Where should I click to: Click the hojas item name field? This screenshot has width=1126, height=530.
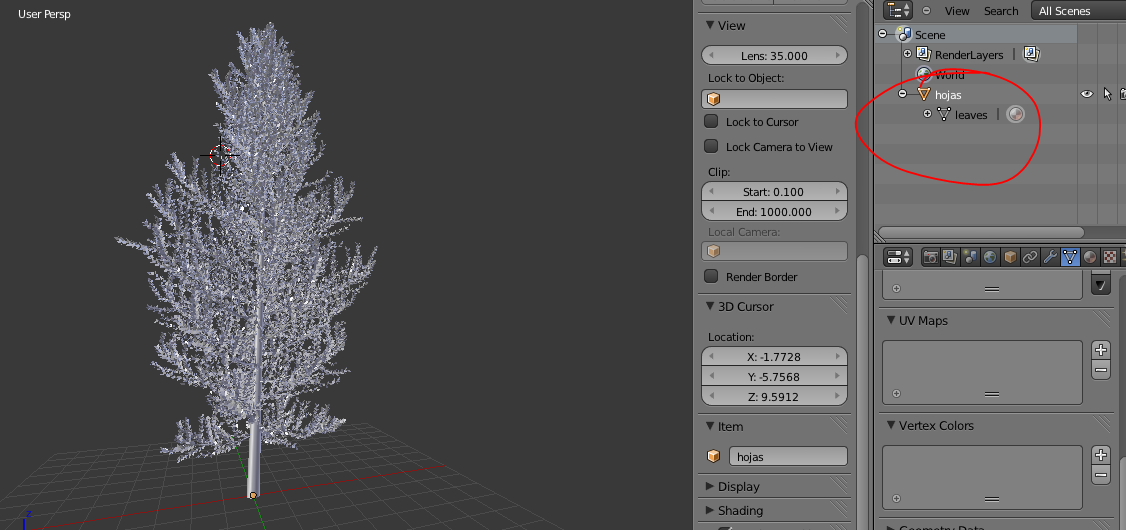[x=788, y=457]
